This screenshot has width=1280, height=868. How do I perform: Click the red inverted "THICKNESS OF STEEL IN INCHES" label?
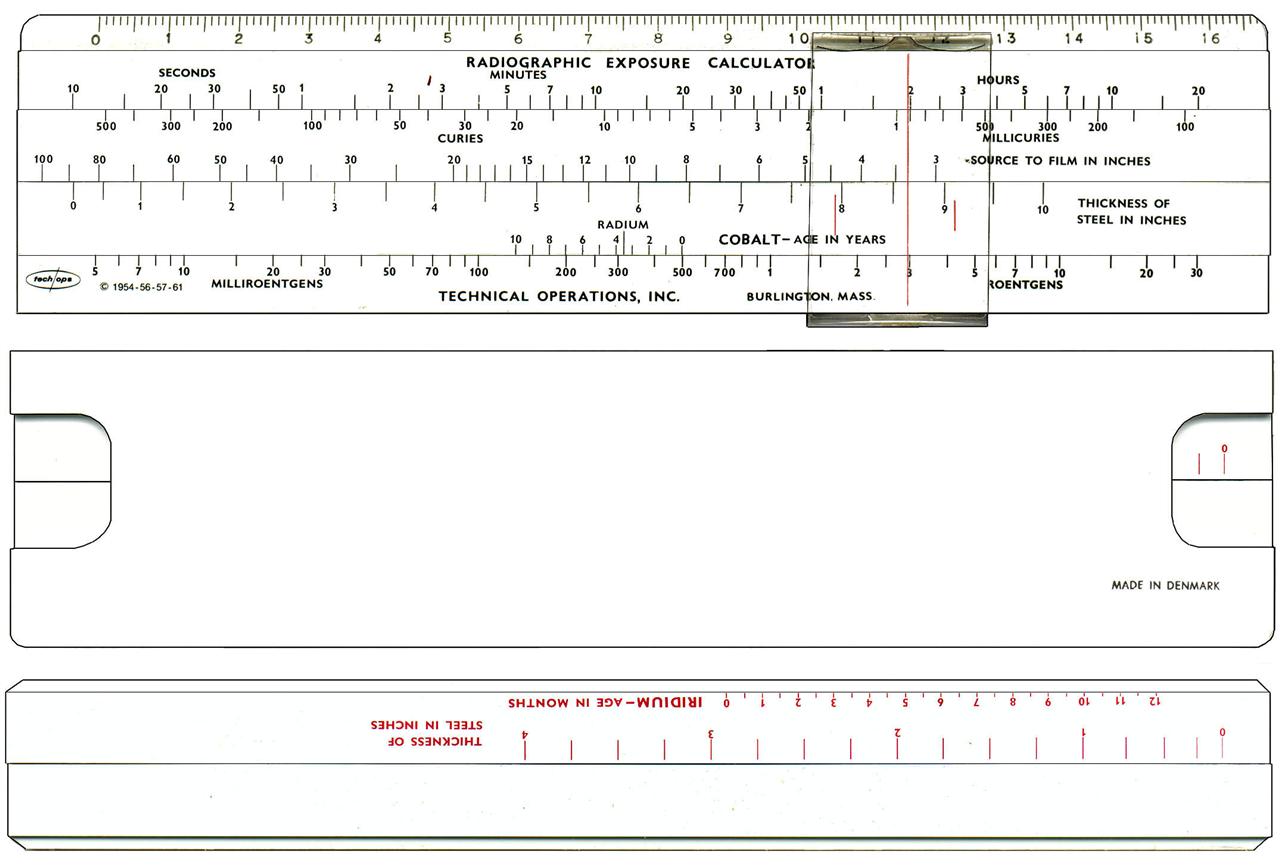click(426, 732)
